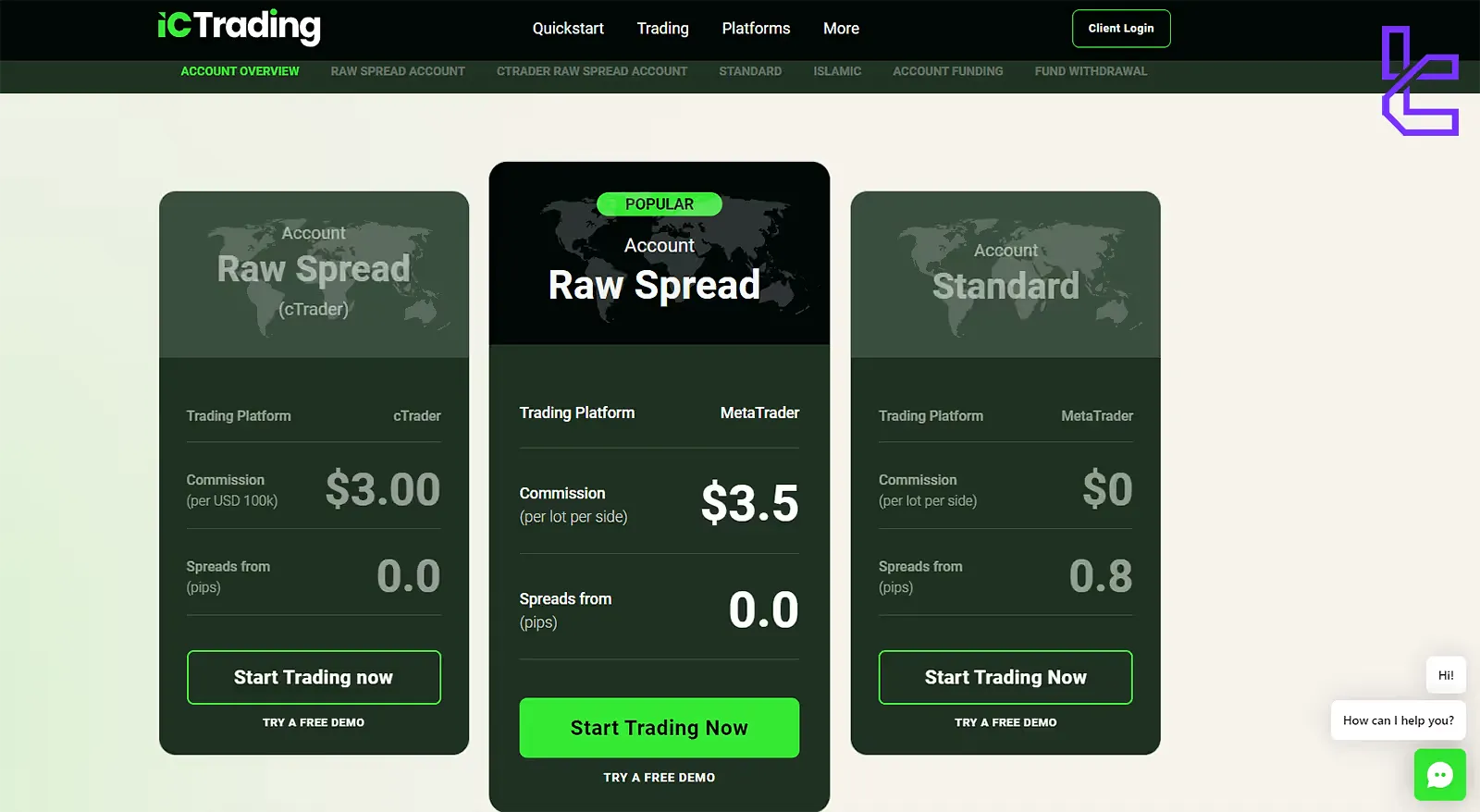
Task: Open the live chat bubble icon
Action: (x=1439, y=774)
